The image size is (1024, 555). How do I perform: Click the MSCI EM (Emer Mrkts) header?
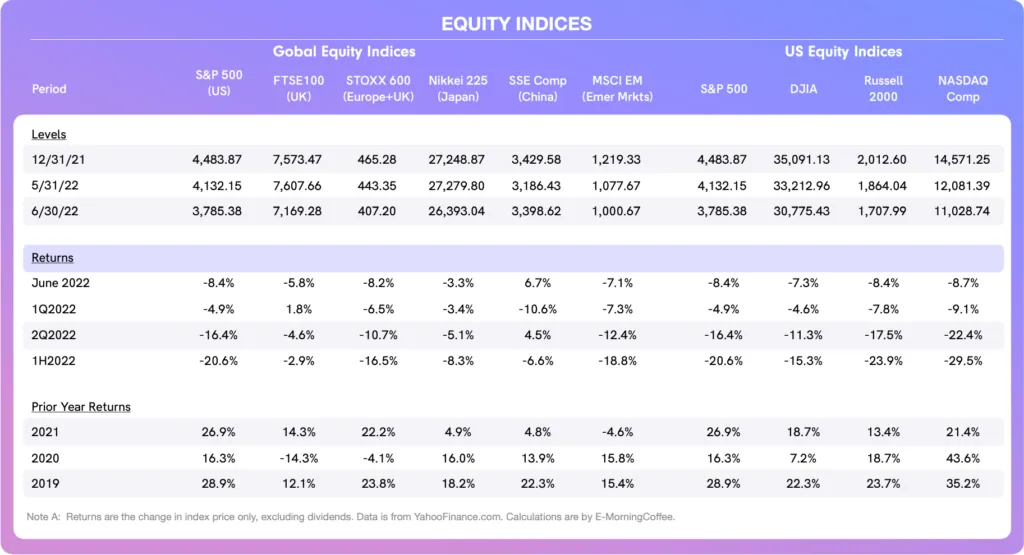pyautogui.click(x=617, y=89)
